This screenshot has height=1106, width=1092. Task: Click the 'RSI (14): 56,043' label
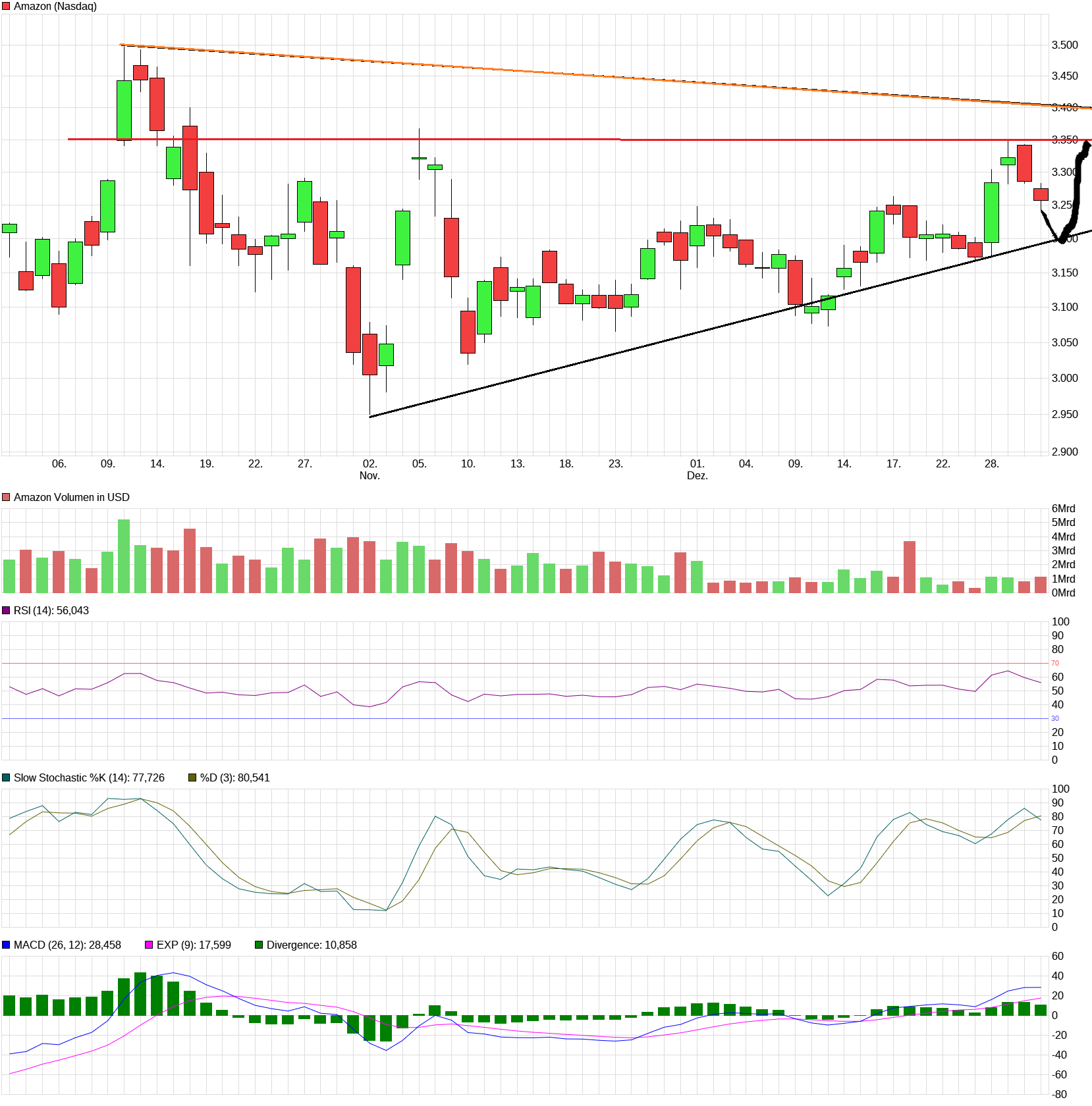point(51,610)
